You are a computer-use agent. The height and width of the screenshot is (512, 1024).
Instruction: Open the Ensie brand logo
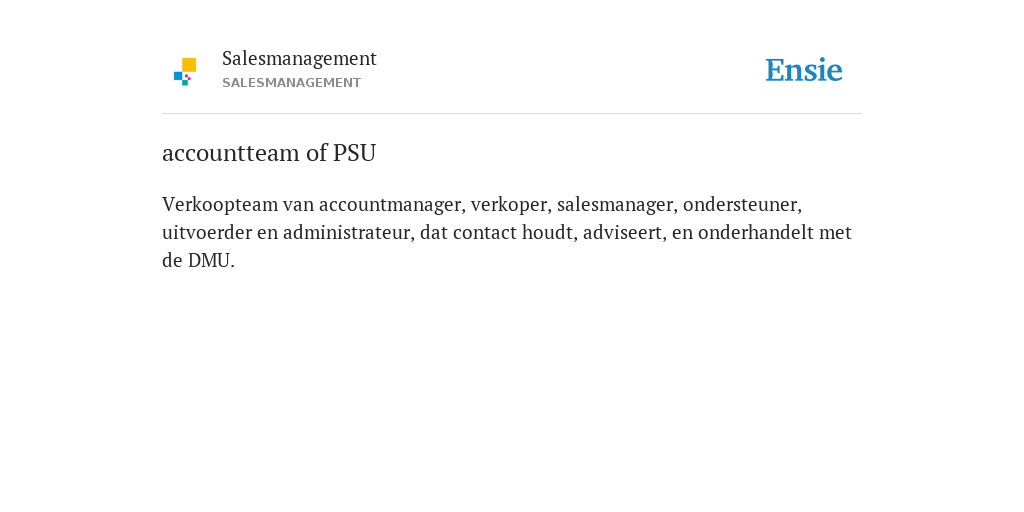[804, 70]
